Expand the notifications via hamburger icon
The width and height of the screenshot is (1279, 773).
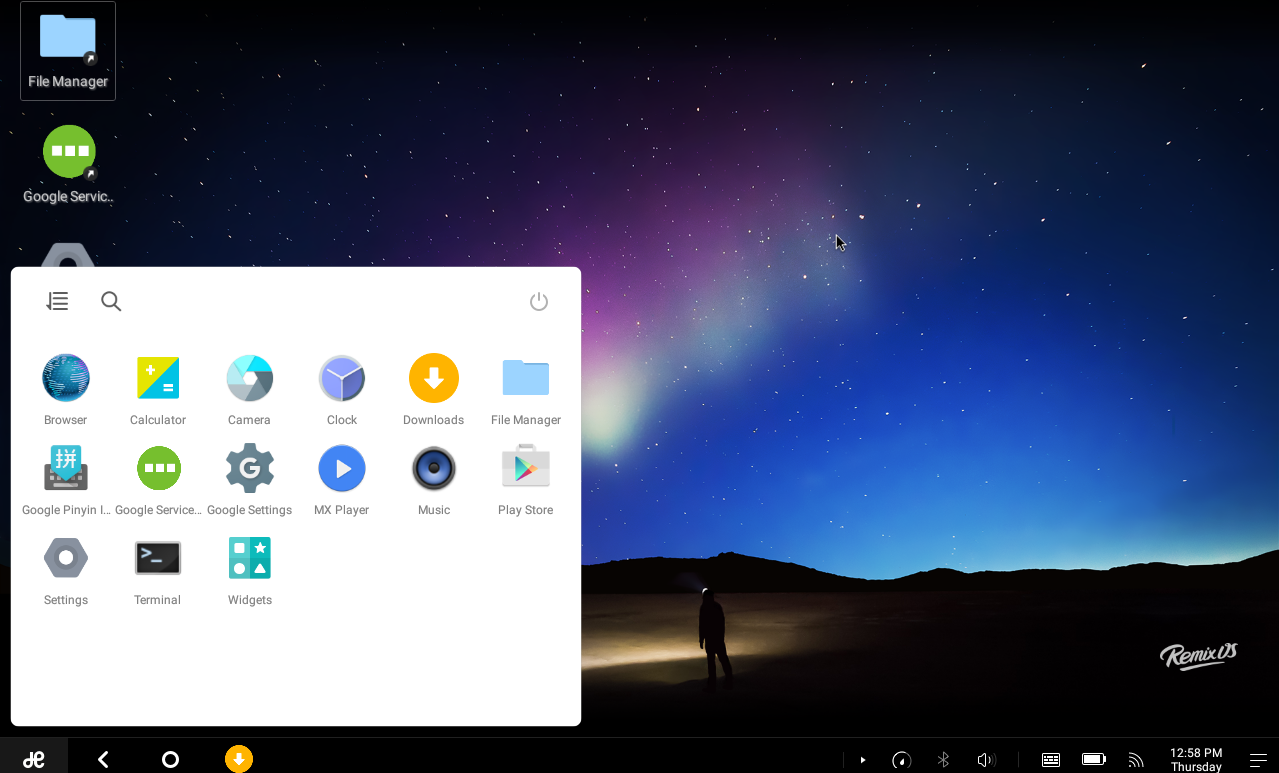point(1256,759)
